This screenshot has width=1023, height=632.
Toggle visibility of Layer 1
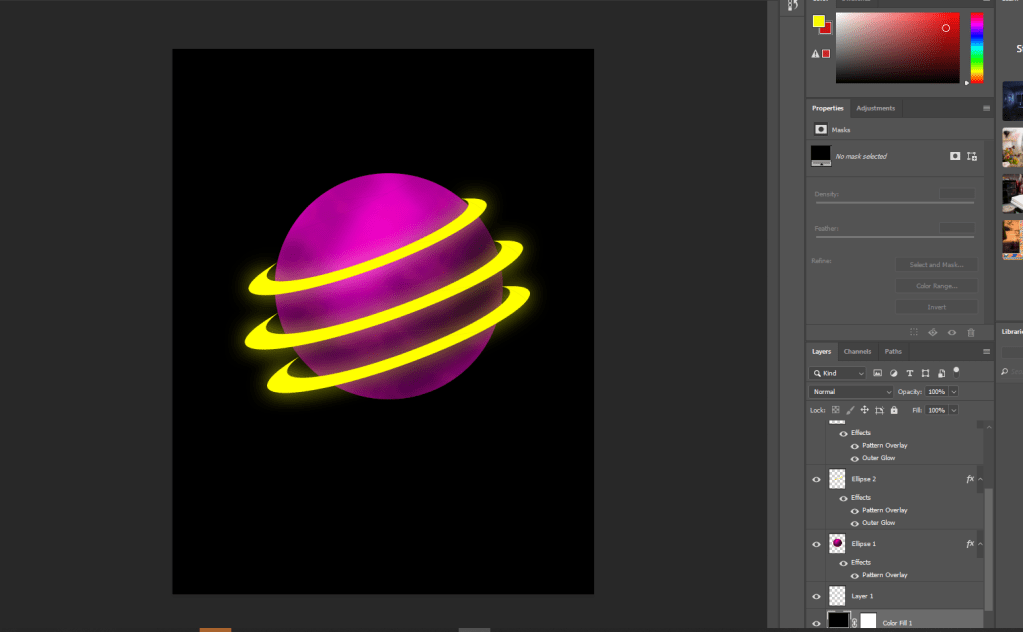pyautogui.click(x=816, y=596)
